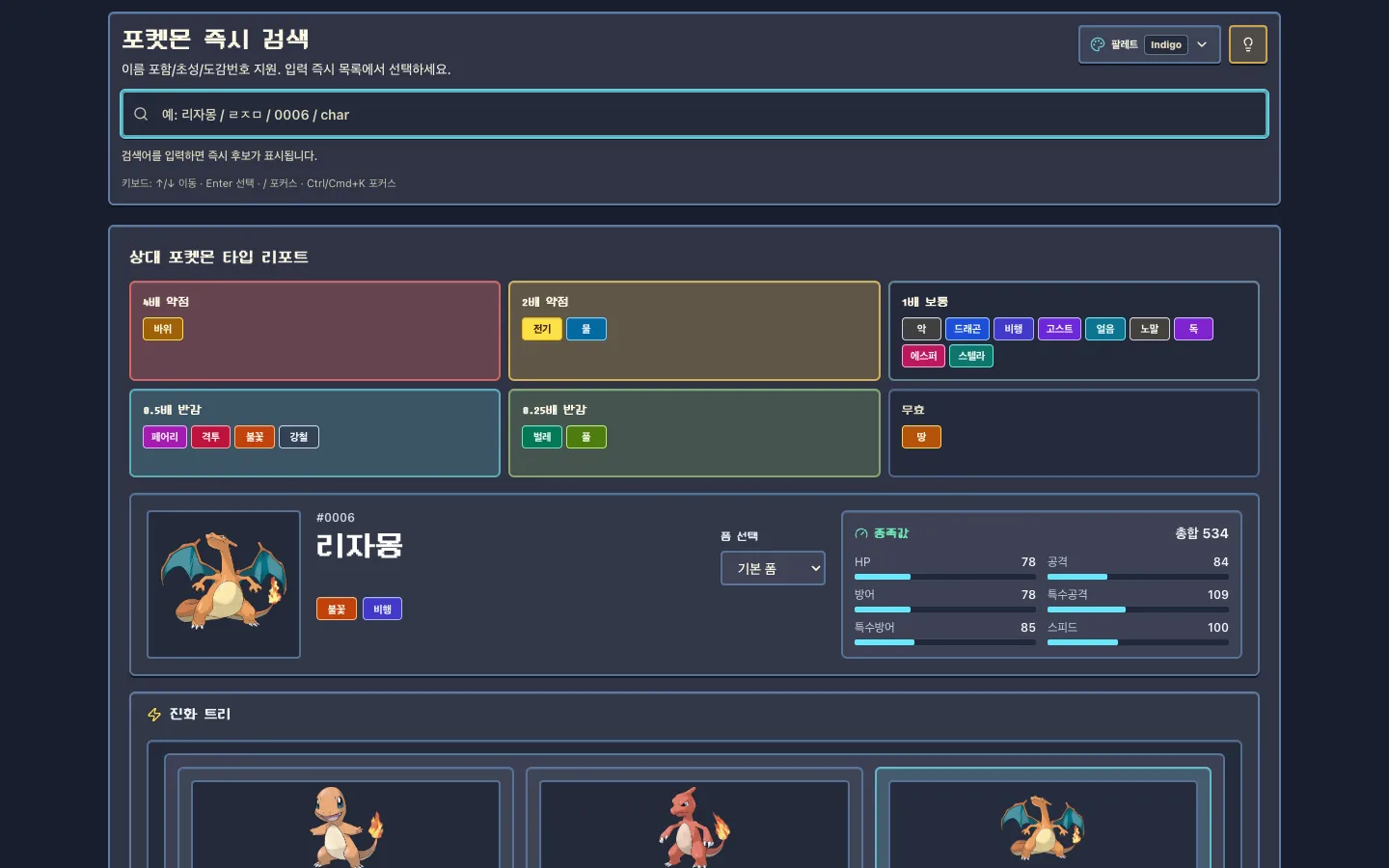
Task: Click the 격투 type badge
Action: coord(211,437)
